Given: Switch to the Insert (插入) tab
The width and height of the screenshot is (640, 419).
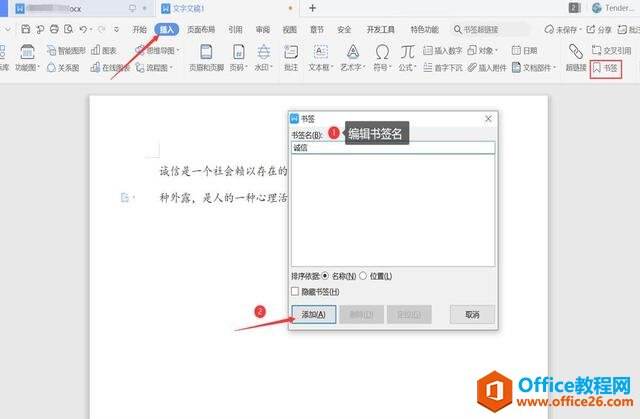Looking at the screenshot, I should (x=167, y=29).
